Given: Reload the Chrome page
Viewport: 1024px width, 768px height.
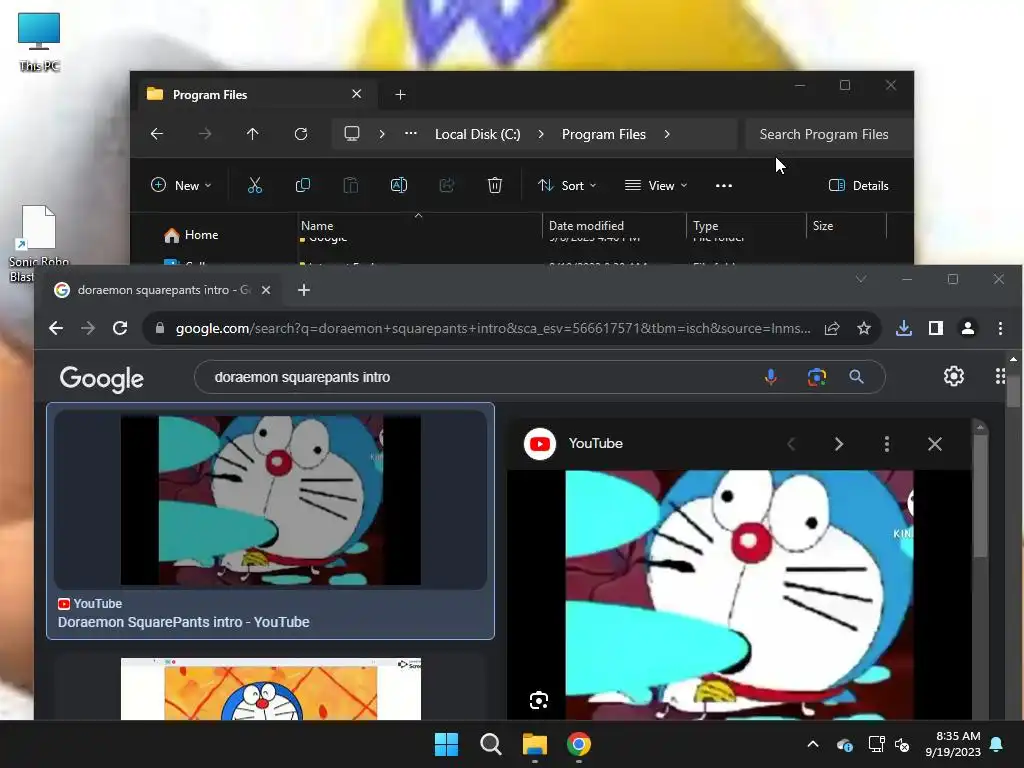Looking at the screenshot, I should tap(120, 328).
